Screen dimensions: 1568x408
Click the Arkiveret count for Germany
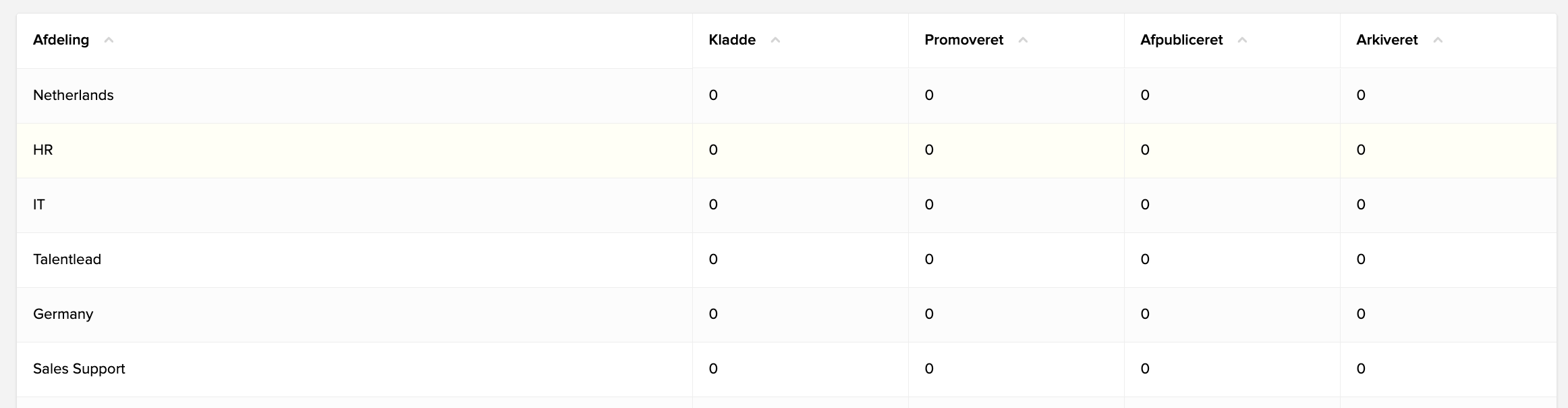1361,314
